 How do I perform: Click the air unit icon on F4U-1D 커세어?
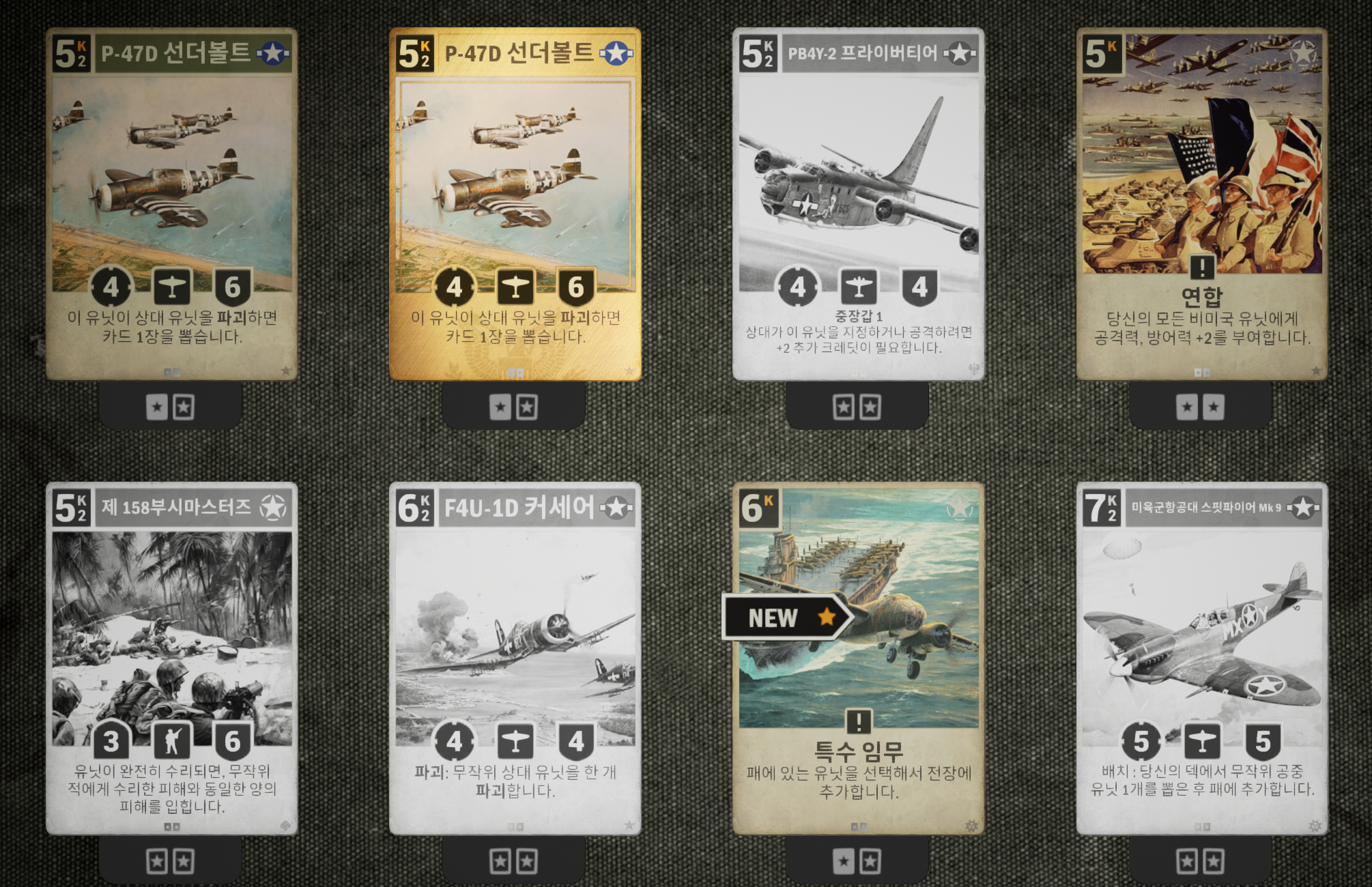515,742
